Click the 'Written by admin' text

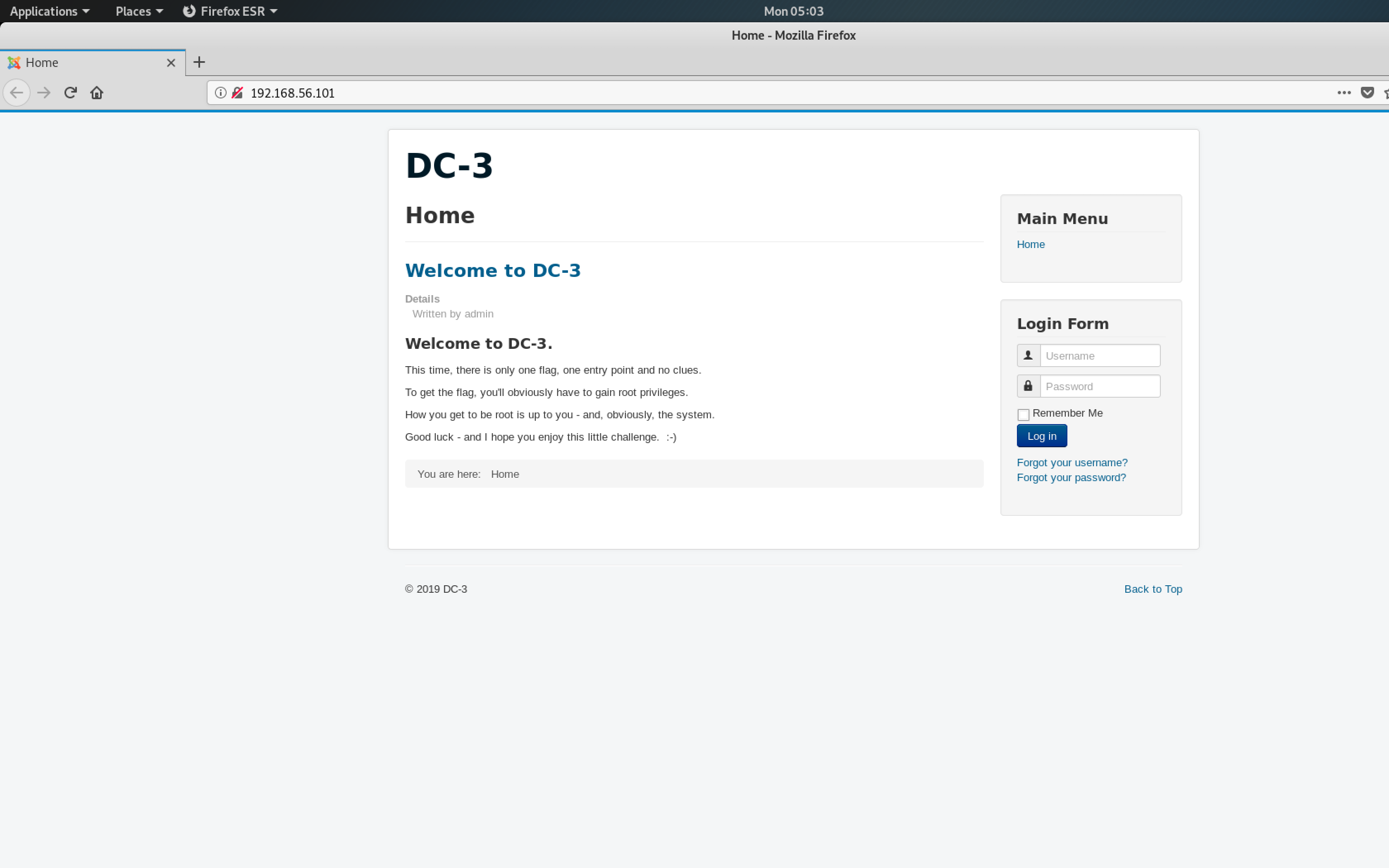452,313
